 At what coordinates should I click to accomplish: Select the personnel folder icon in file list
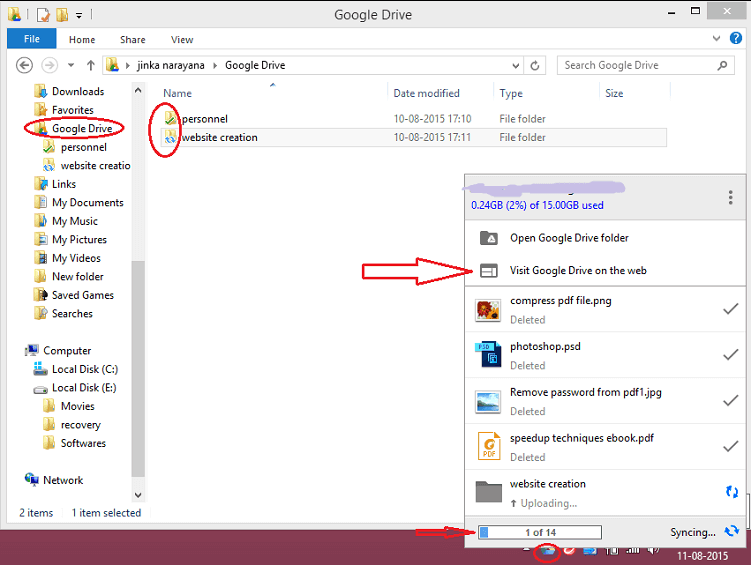[170, 118]
